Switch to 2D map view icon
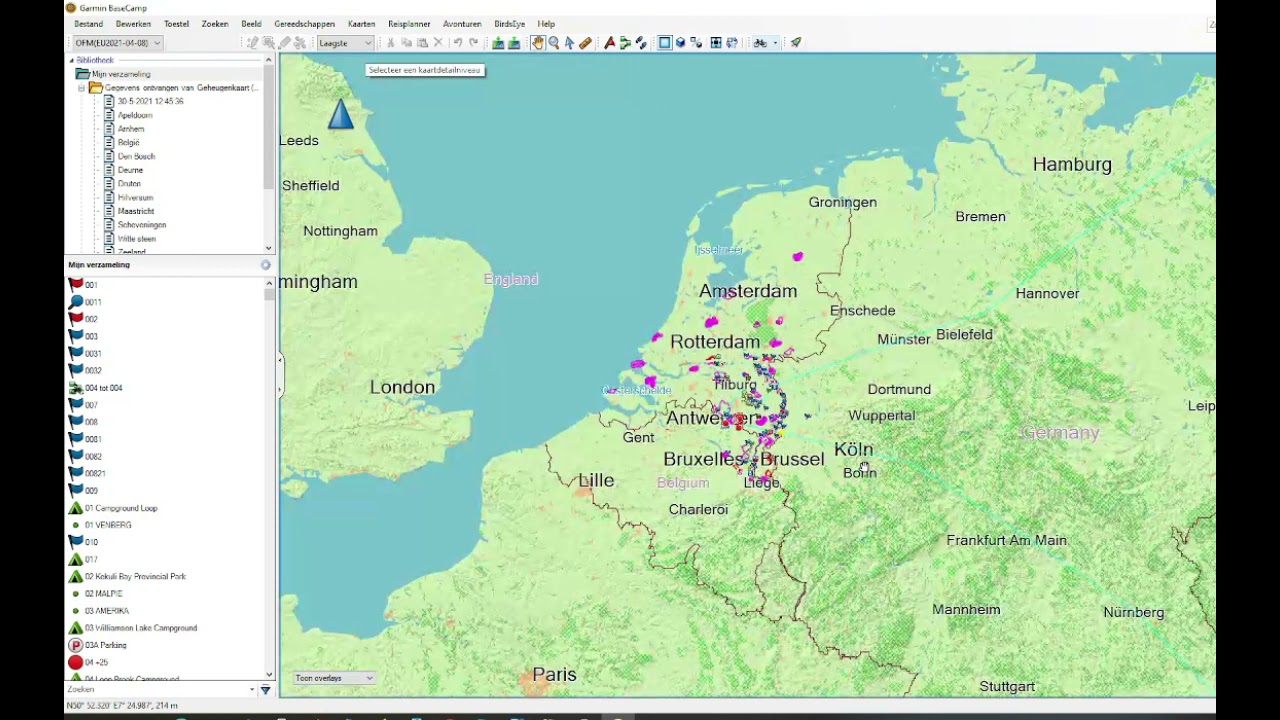Viewport: 1280px width, 720px height. [664, 43]
